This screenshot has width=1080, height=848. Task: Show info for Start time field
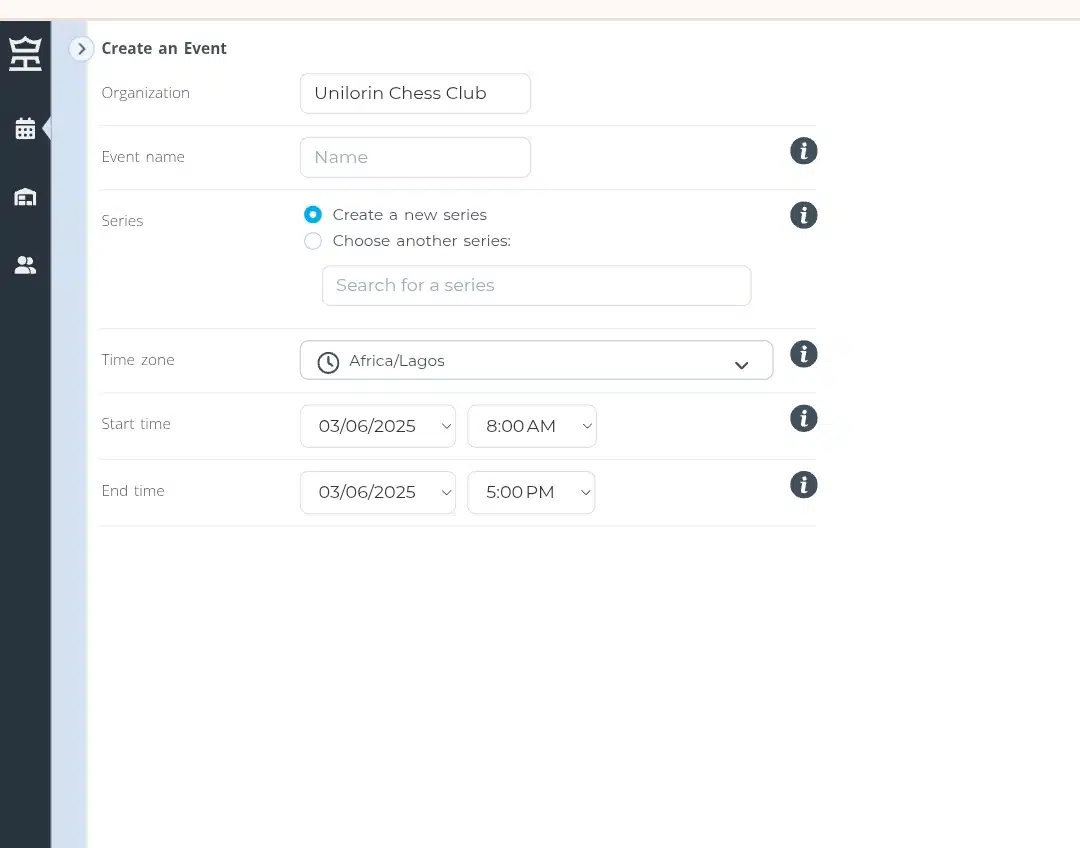click(x=803, y=418)
